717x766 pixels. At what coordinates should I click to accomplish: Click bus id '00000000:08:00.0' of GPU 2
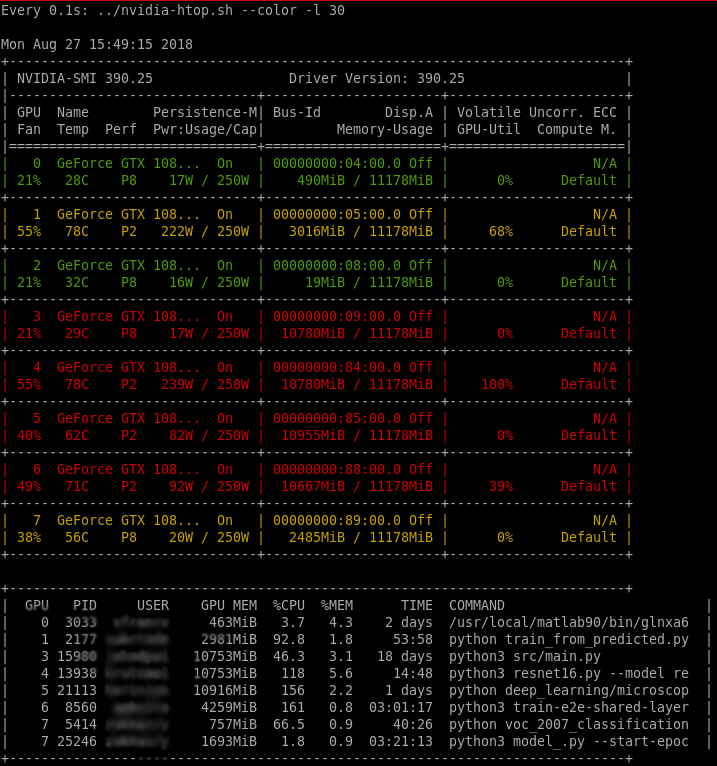pyautogui.click(x=337, y=265)
